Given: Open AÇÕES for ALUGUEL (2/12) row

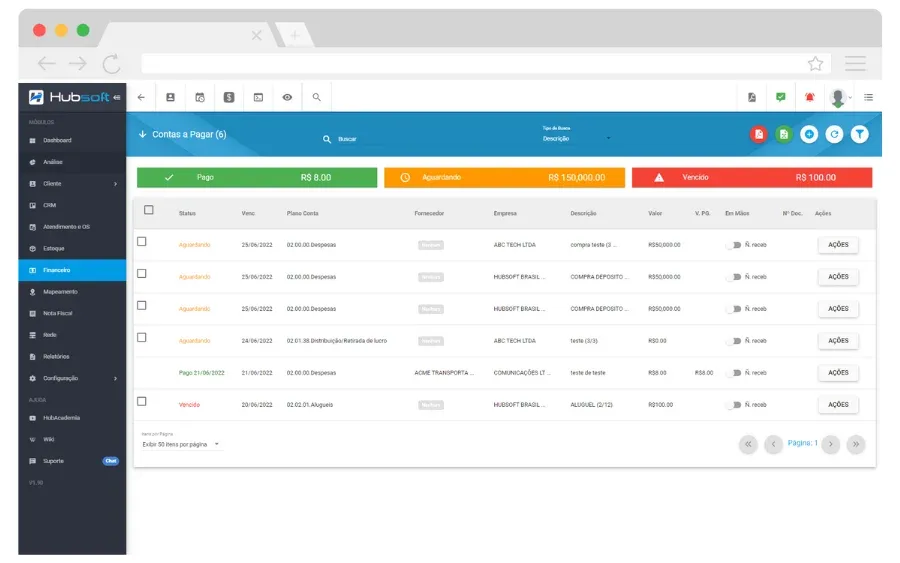Looking at the screenshot, I should pos(838,405).
